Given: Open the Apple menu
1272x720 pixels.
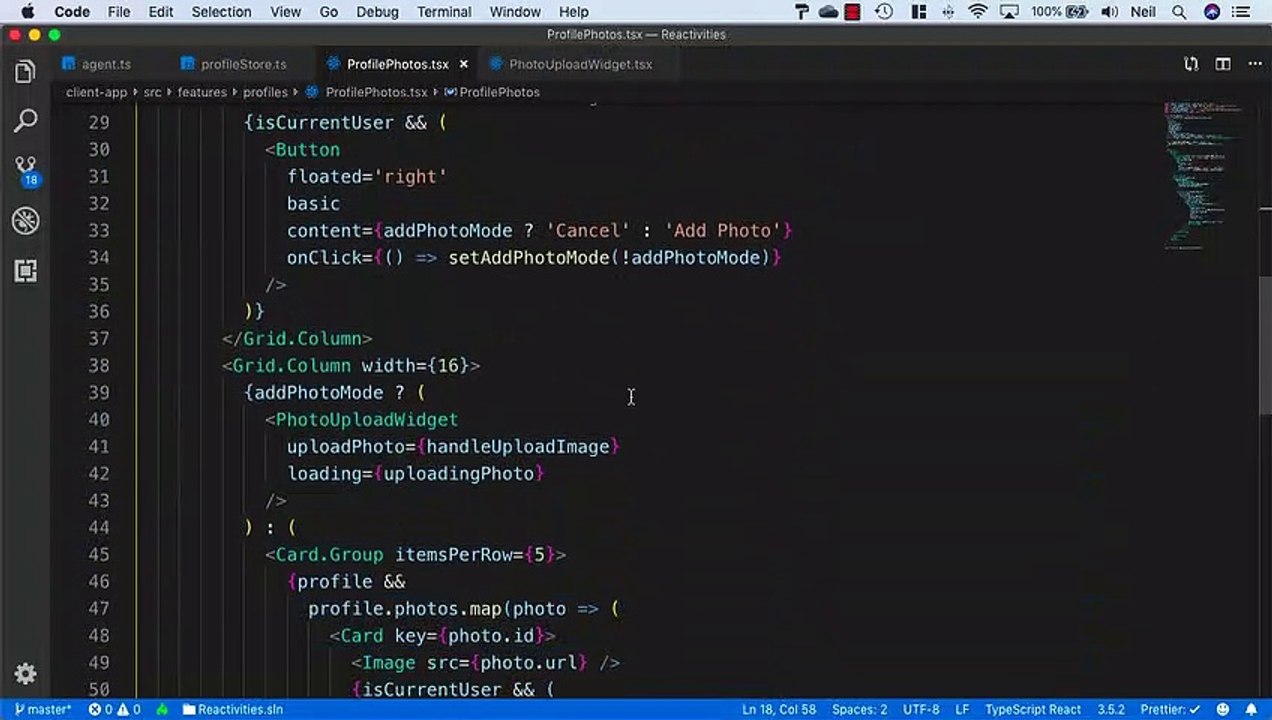Looking at the screenshot, I should pyautogui.click(x=27, y=12).
